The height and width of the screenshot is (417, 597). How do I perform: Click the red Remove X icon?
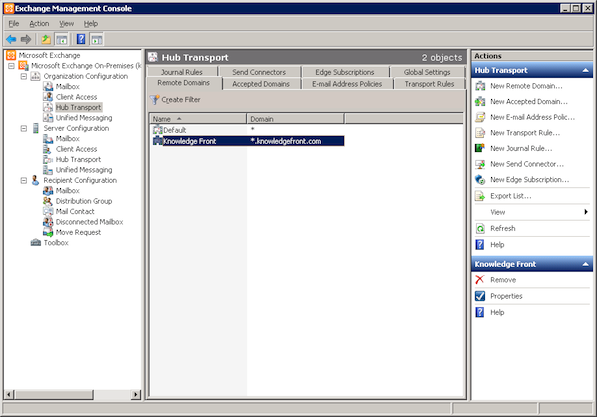[x=480, y=280]
